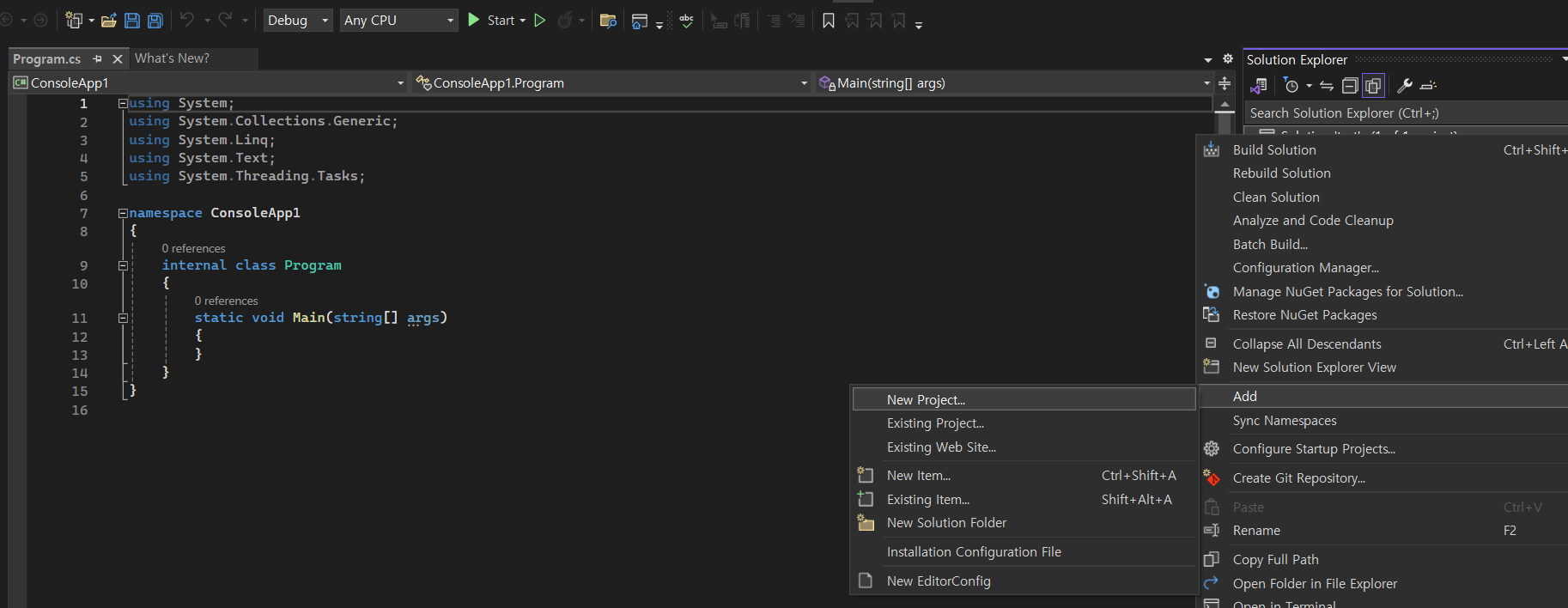Click the Save All toolbar icon
The image size is (1568, 608).
coord(155,21)
